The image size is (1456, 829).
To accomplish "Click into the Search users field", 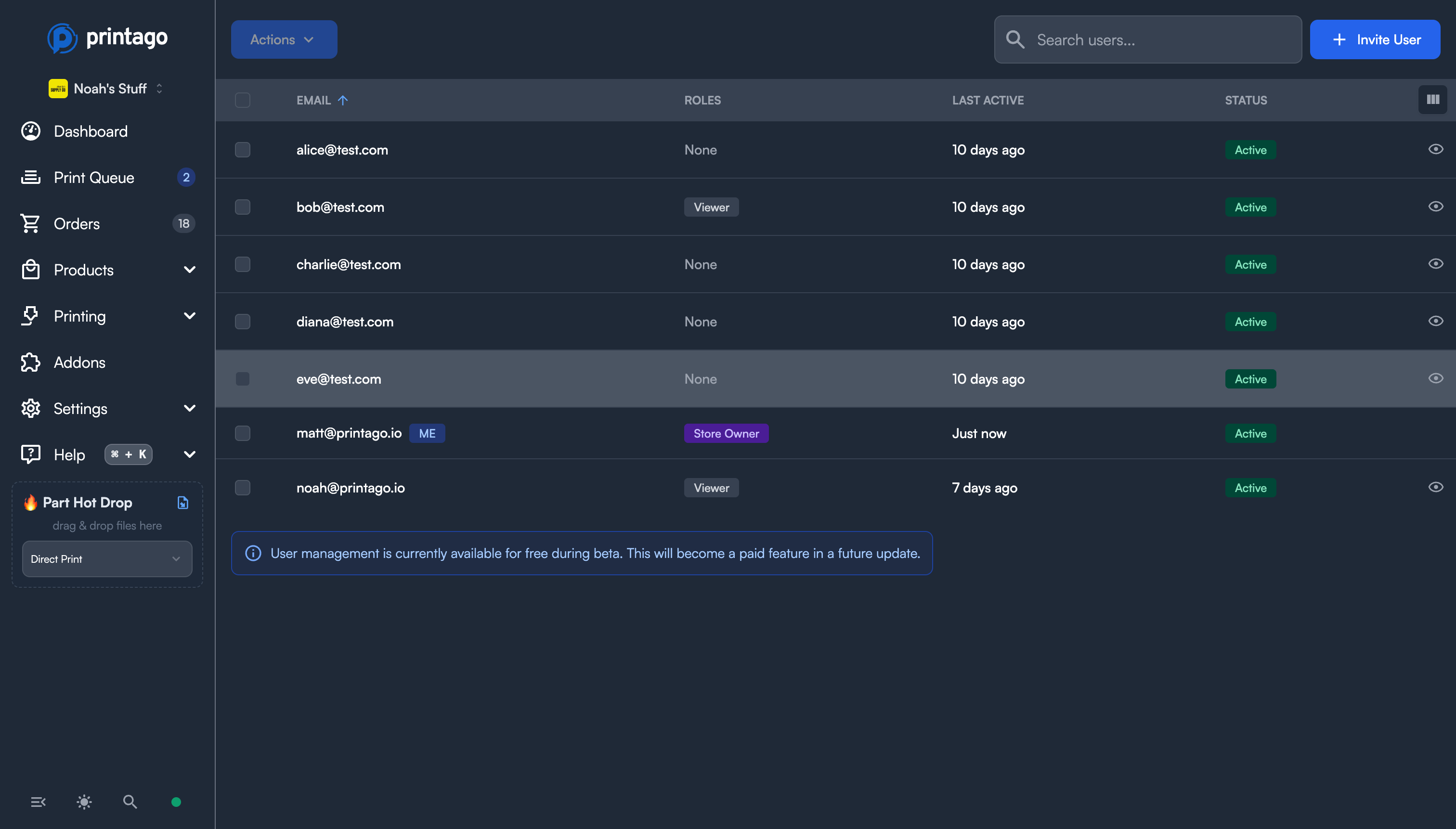I will 1147,39.
